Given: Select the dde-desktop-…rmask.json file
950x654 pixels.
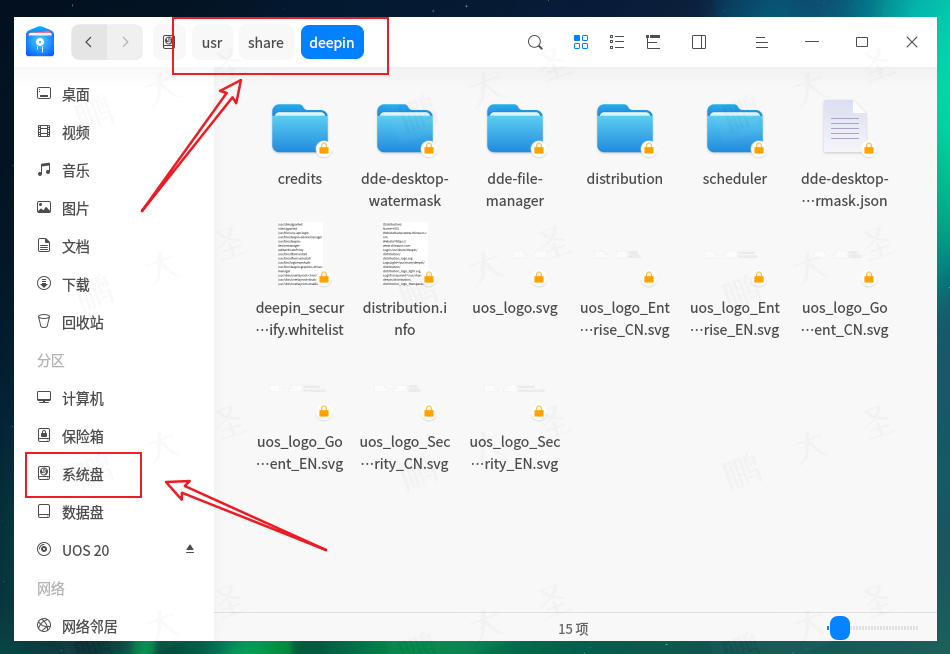Looking at the screenshot, I should (x=845, y=155).
